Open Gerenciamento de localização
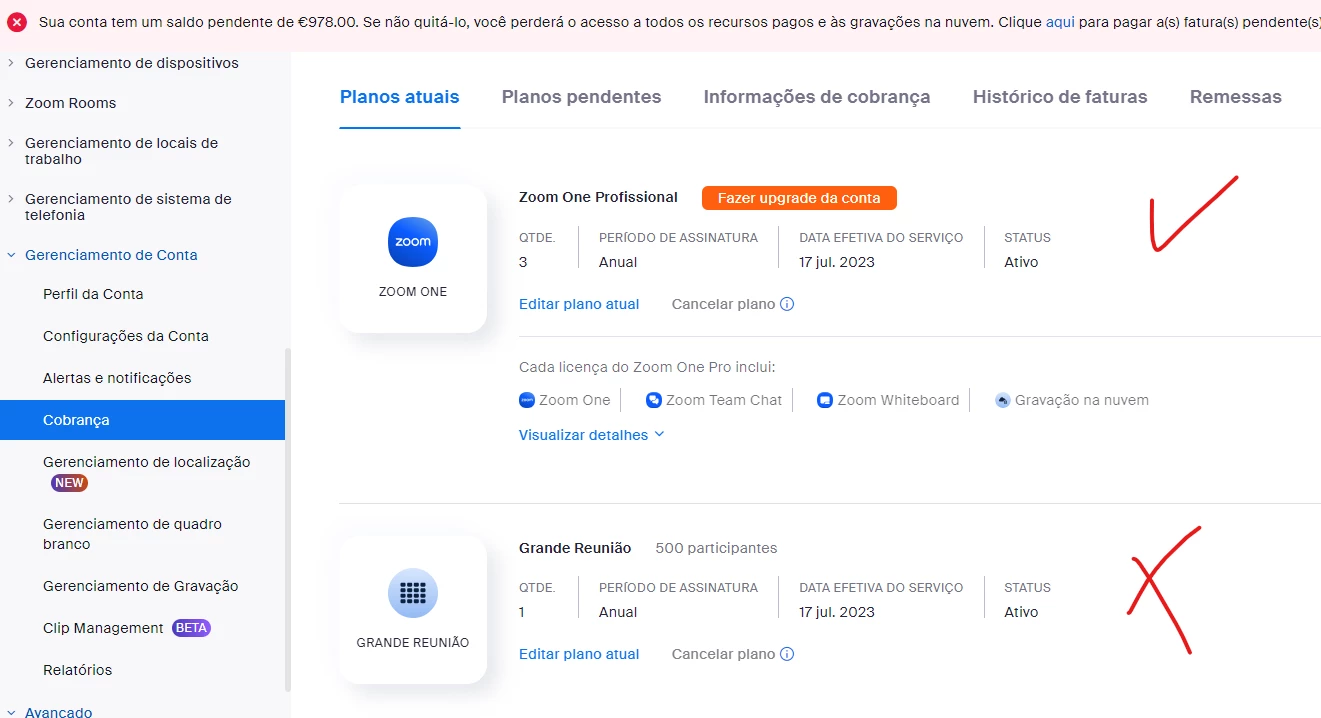1321x718 pixels. point(147,462)
